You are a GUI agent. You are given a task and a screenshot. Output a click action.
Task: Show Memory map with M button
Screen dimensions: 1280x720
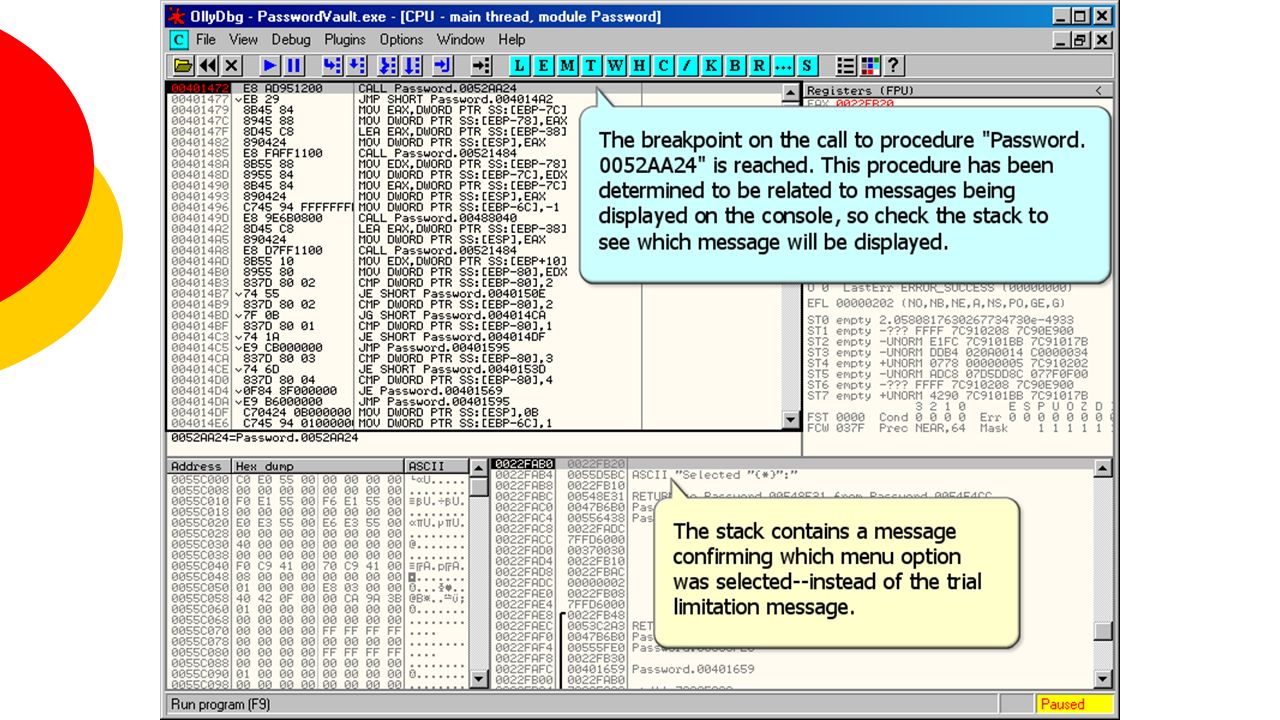[x=567, y=66]
